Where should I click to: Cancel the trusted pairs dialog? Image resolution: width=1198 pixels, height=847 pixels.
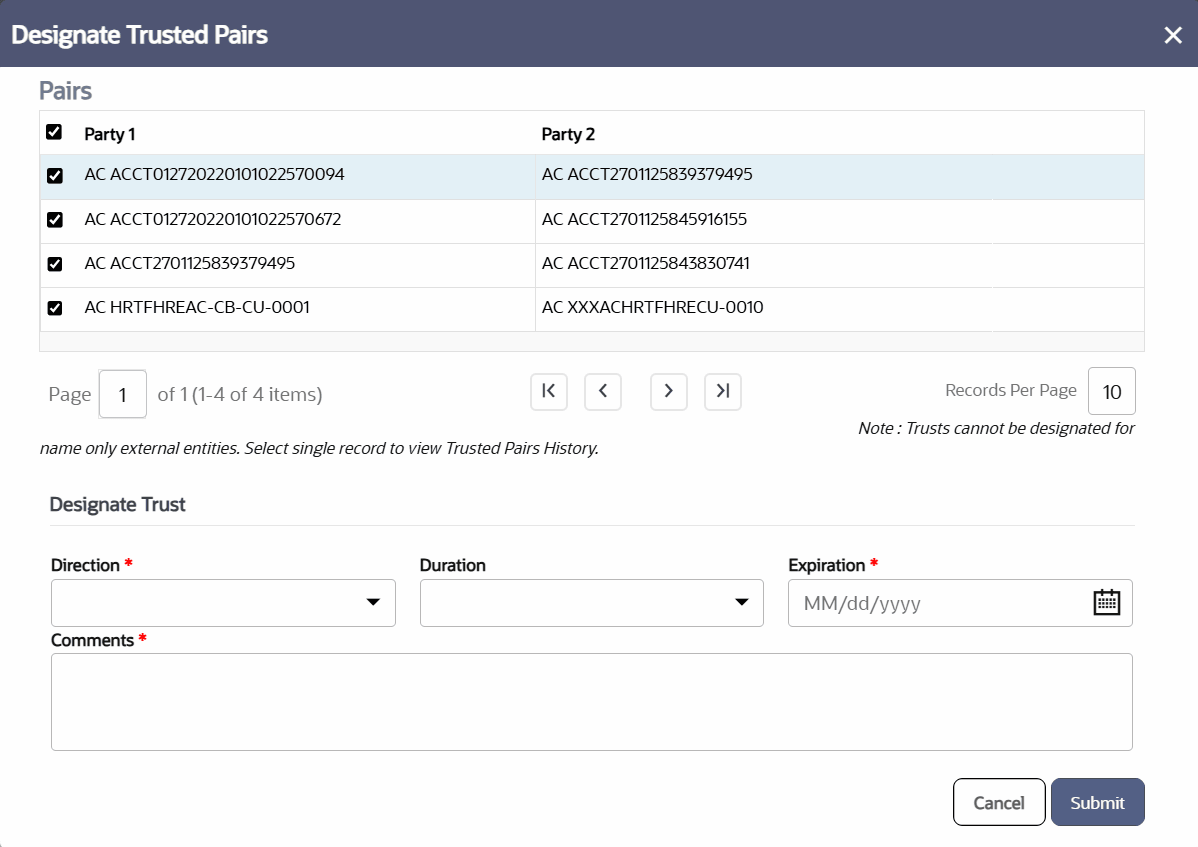tap(999, 802)
